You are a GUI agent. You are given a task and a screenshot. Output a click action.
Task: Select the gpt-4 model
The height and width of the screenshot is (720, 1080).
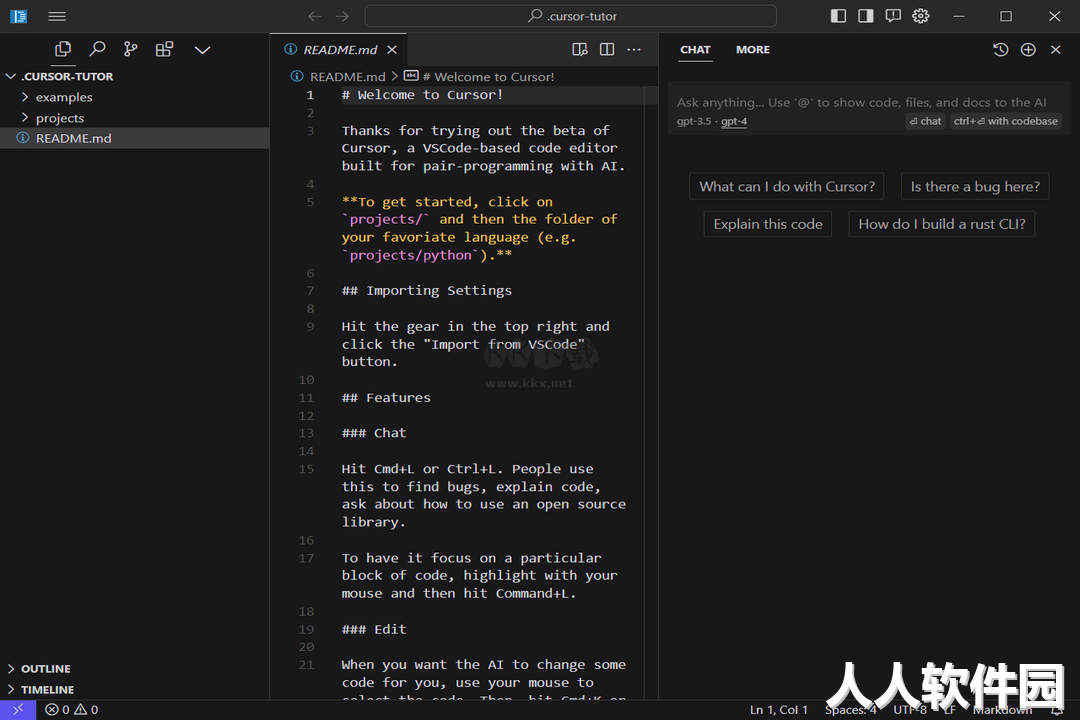click(x=734, y=121)
